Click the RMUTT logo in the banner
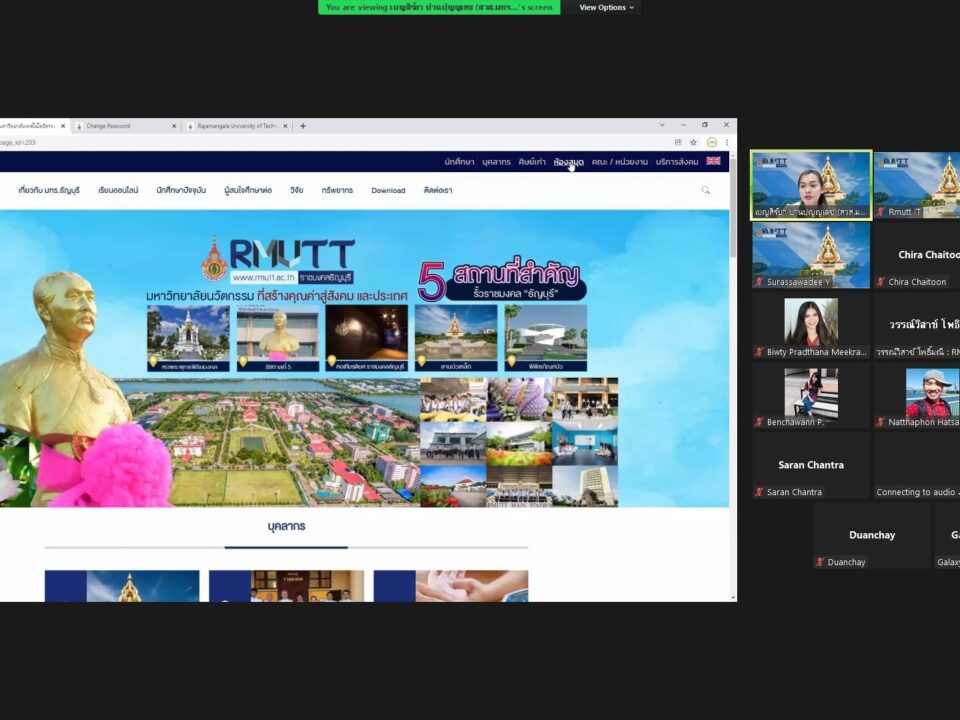Viewport: 960px width, 720px height. pos(279,260)
